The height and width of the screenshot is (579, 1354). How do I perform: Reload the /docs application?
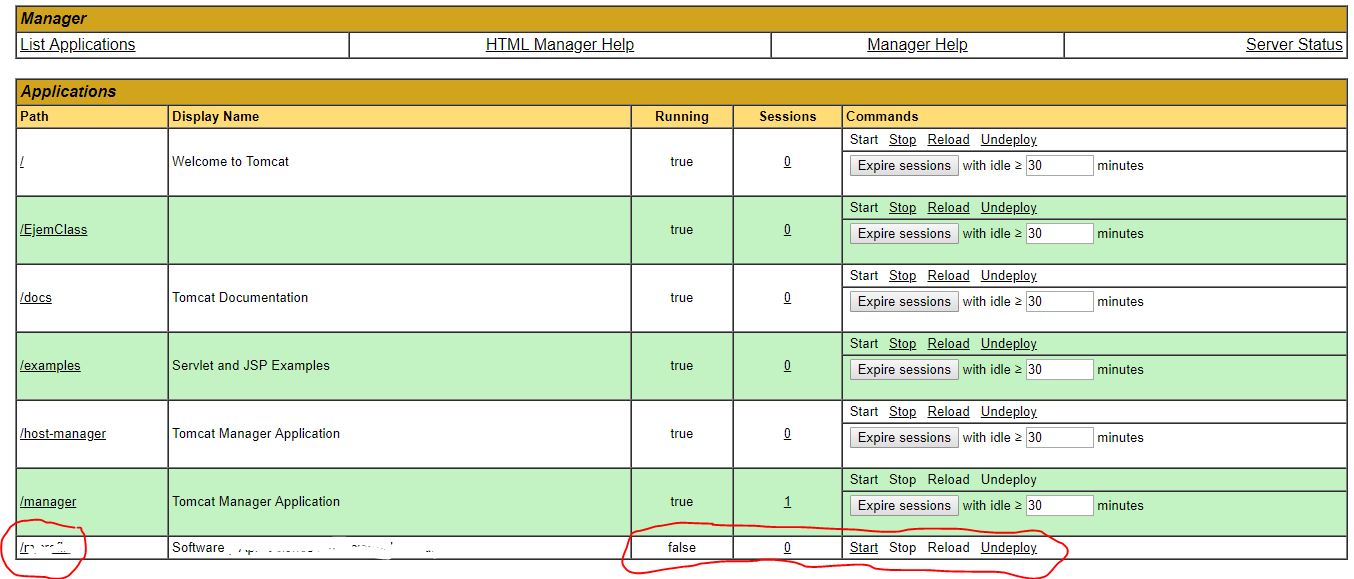click(x=948, y=276)
